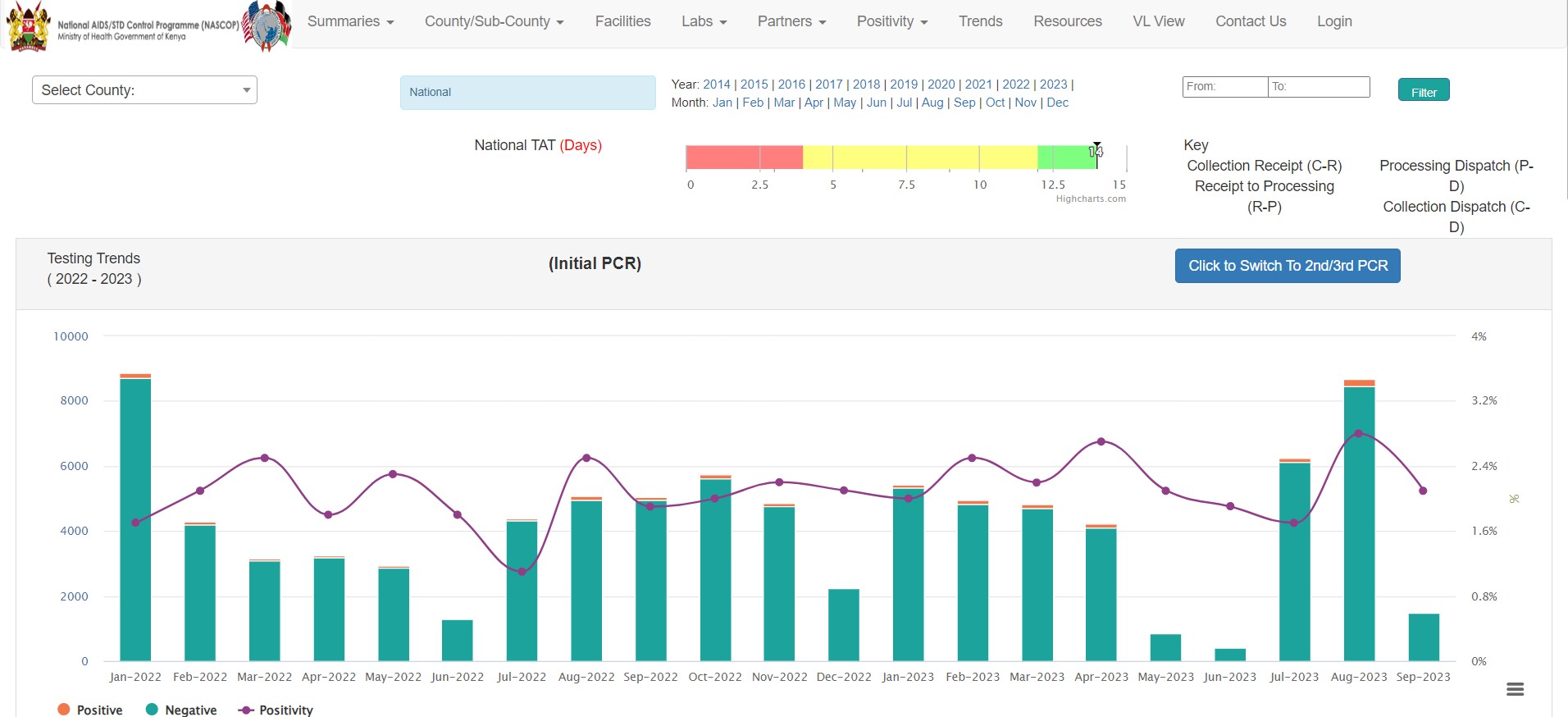Click the TAT gauge marker at 14
Image resolution: width=1568 pixels, height=717 pixels.
(1096, 151)
